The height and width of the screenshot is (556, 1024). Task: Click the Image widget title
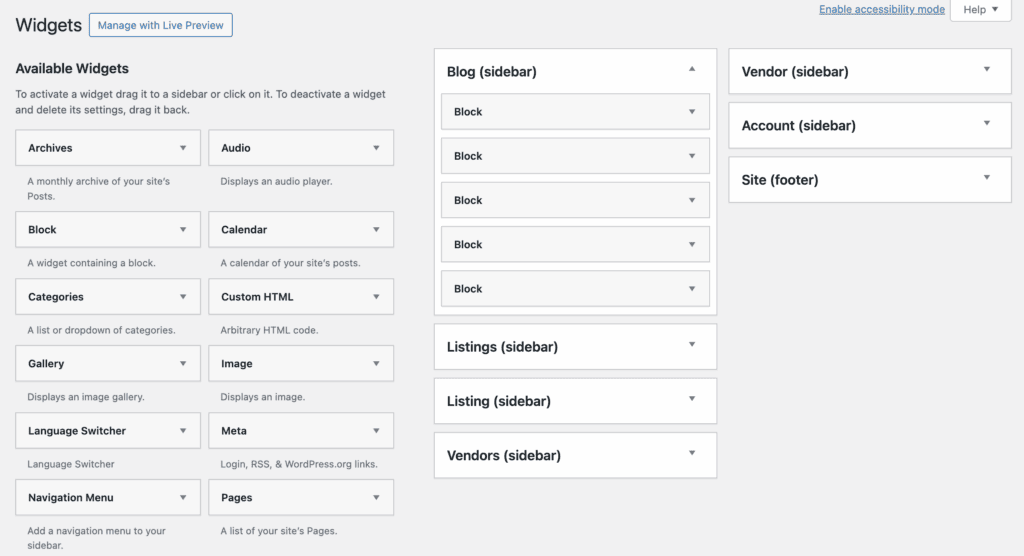[x=237, y=364]
